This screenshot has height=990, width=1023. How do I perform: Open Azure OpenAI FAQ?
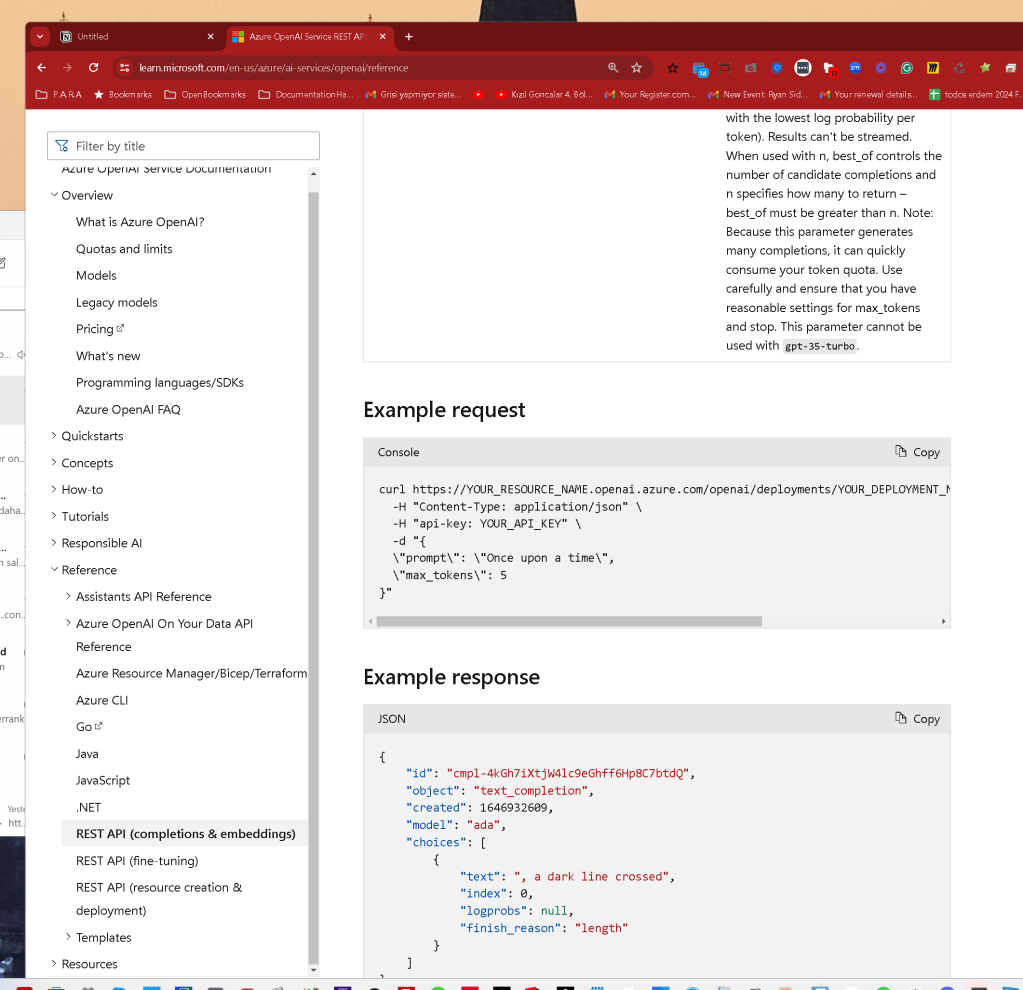pyautogui.click(x=128, y=409)
